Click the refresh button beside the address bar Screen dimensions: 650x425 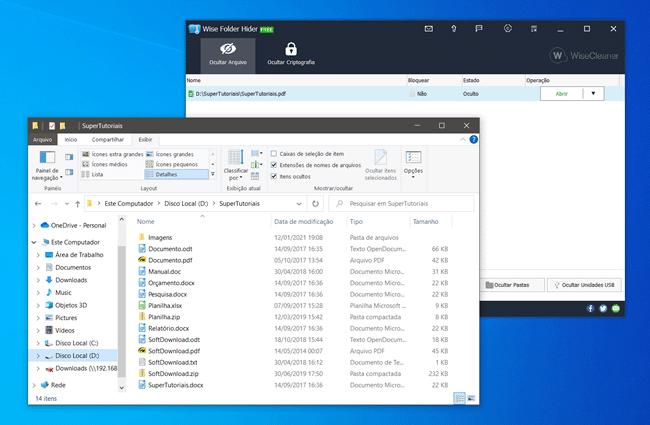pyautogui.click(x=315, y=203)
